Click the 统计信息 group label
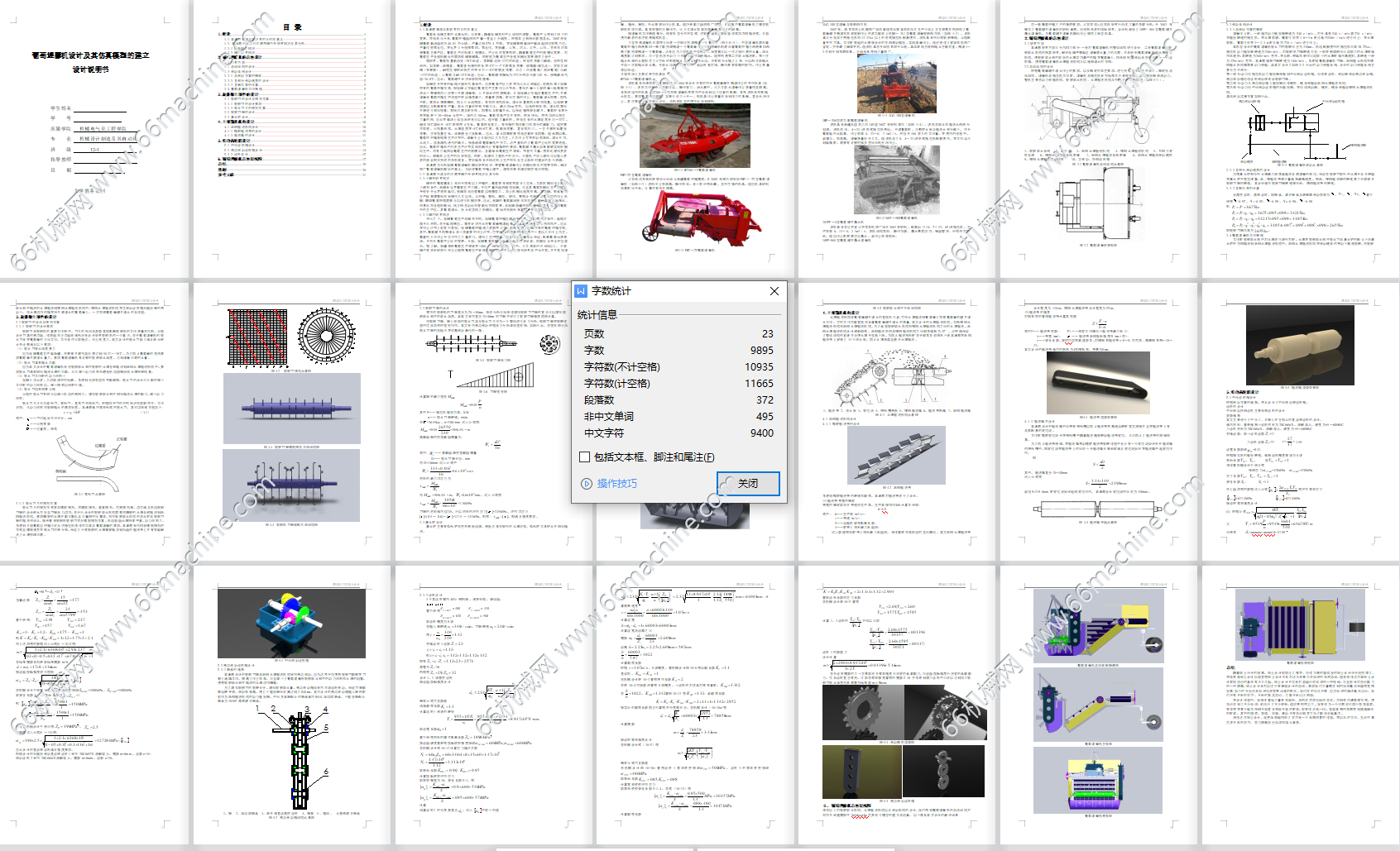1400x851 pixels. tap(597, 315)
